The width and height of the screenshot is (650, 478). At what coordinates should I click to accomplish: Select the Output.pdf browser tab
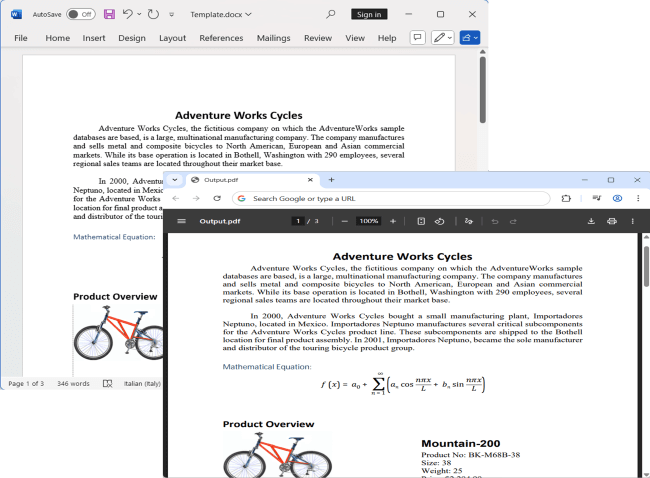pyautogui.click(x=253, y=180)
